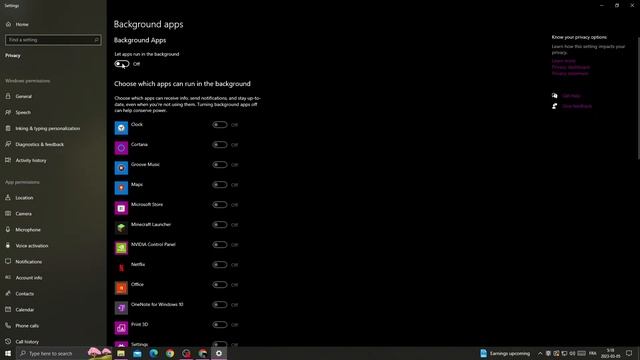Viewport: 640px width, 360px height.
Task: Click the vertical scrollbar of Settings page
Action: pyautogui.click(x=638, y=98)
